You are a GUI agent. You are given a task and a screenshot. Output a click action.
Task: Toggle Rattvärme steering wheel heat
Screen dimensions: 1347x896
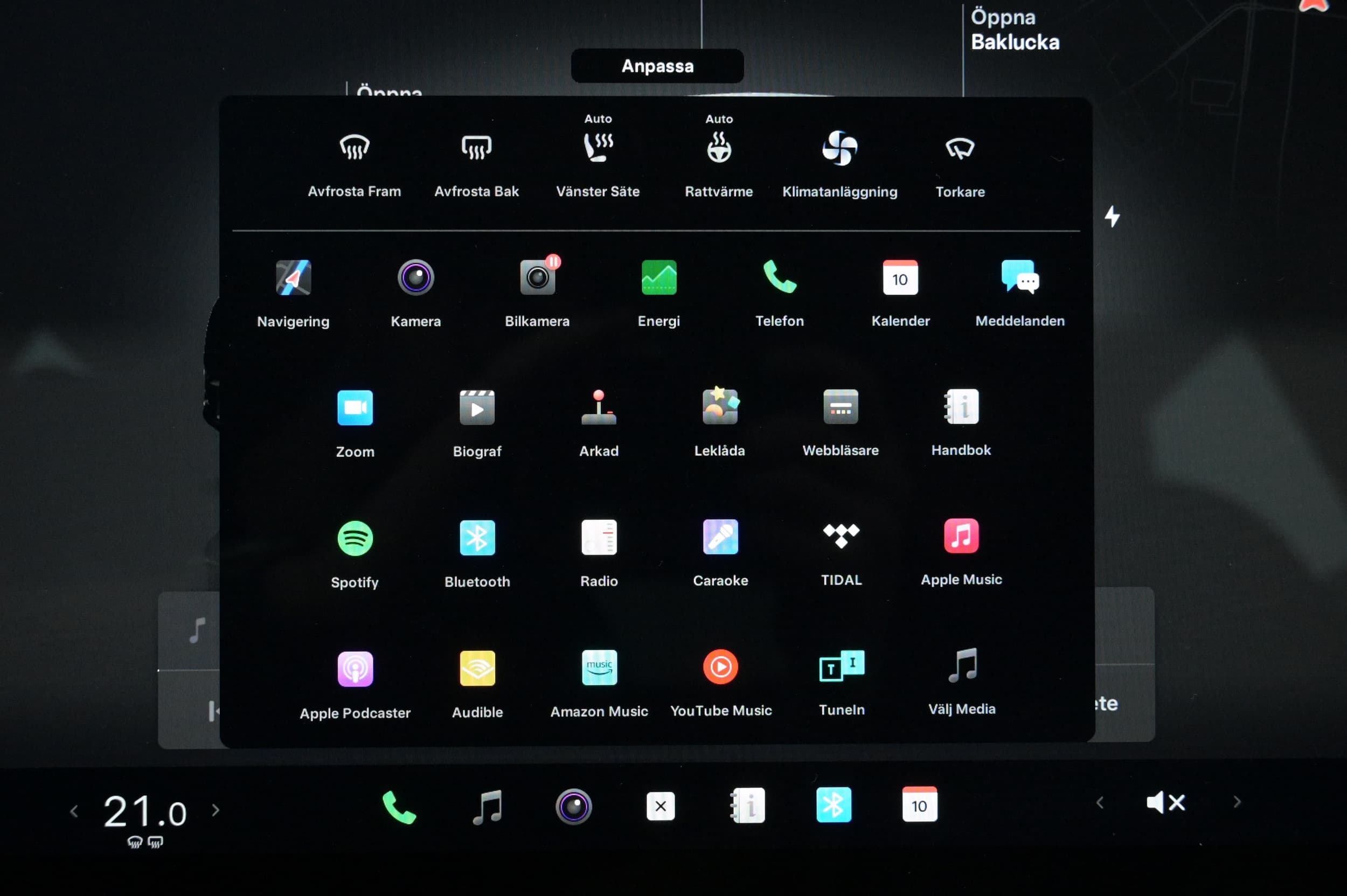[719, 148]
